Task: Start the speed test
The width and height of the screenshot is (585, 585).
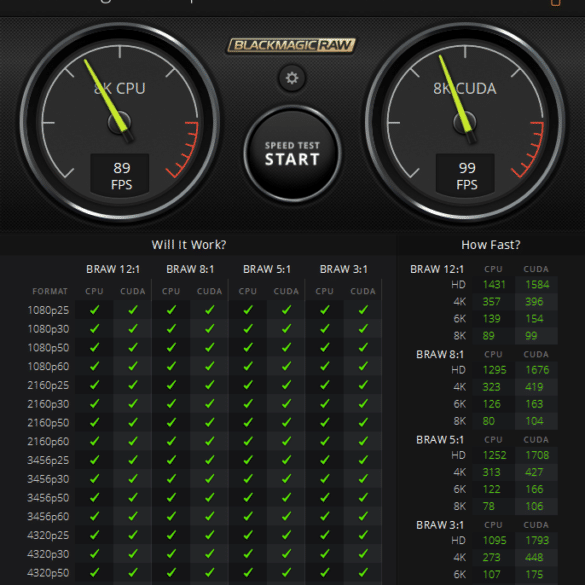Action: point(292,154)
